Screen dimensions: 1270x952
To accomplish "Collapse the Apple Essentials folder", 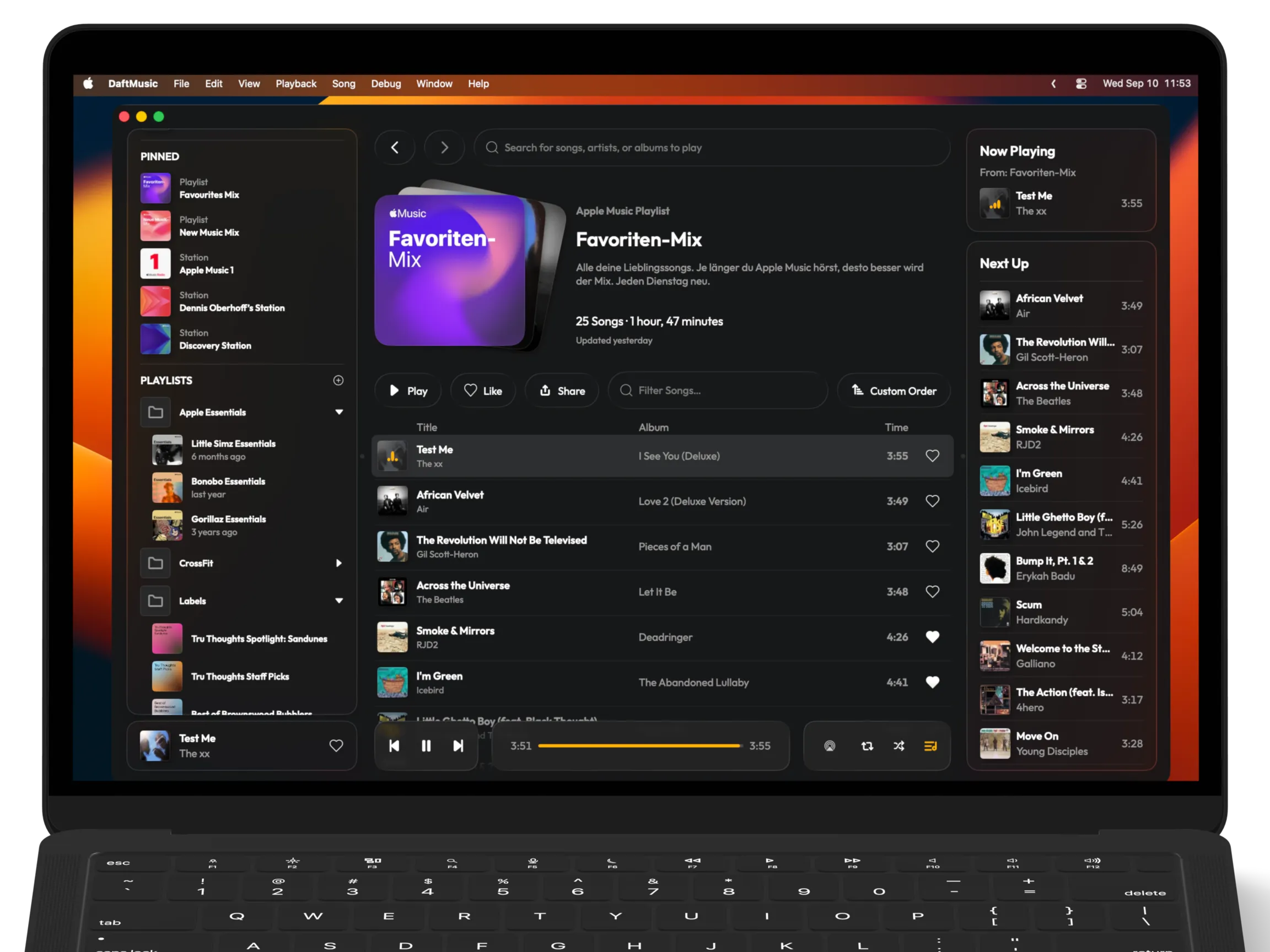I will pos(339,412).
